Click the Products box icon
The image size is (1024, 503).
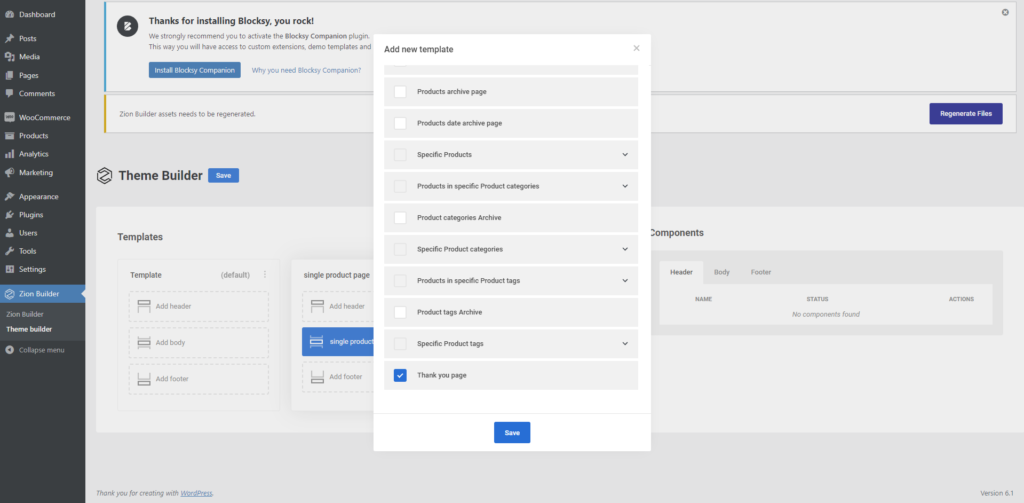(x=9, y=136)
